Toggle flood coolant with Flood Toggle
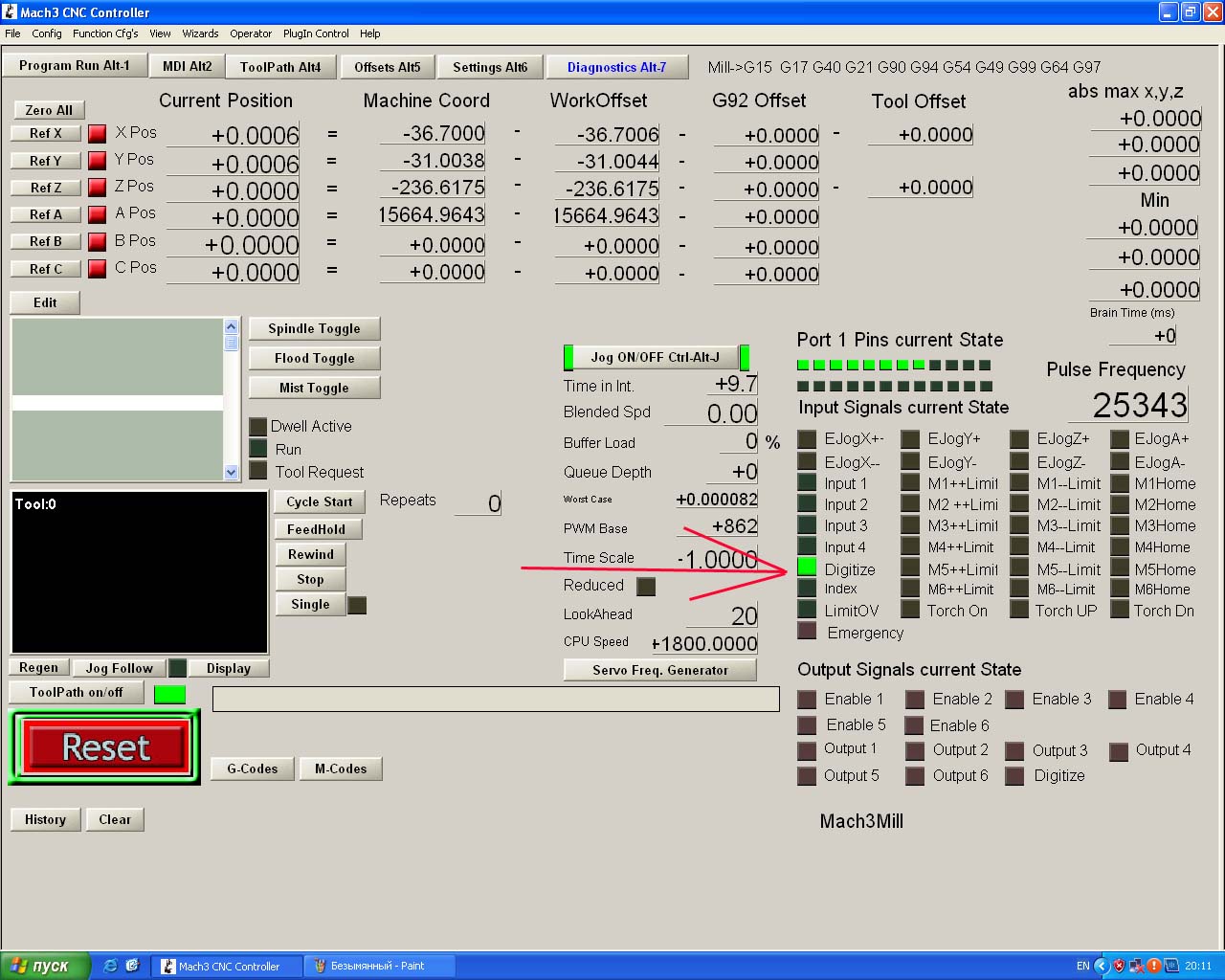 click(x=314, y=358)
